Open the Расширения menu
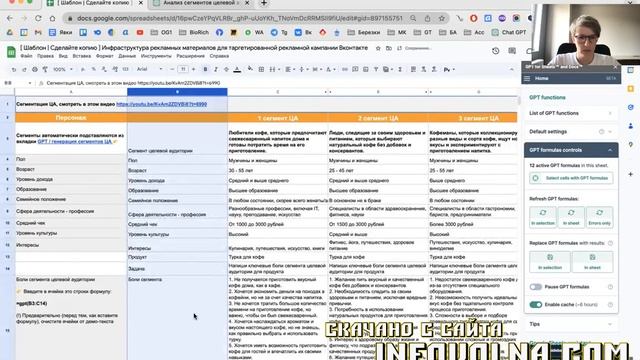Image resolution: width=640 pixels, height=360 pixels. [191, 56]
